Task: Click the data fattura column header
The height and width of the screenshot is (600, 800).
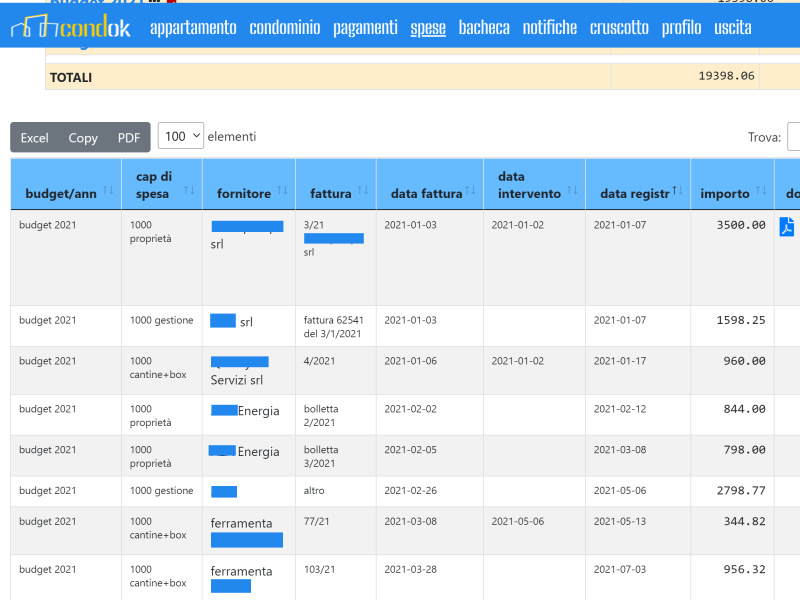Action: 430,185
